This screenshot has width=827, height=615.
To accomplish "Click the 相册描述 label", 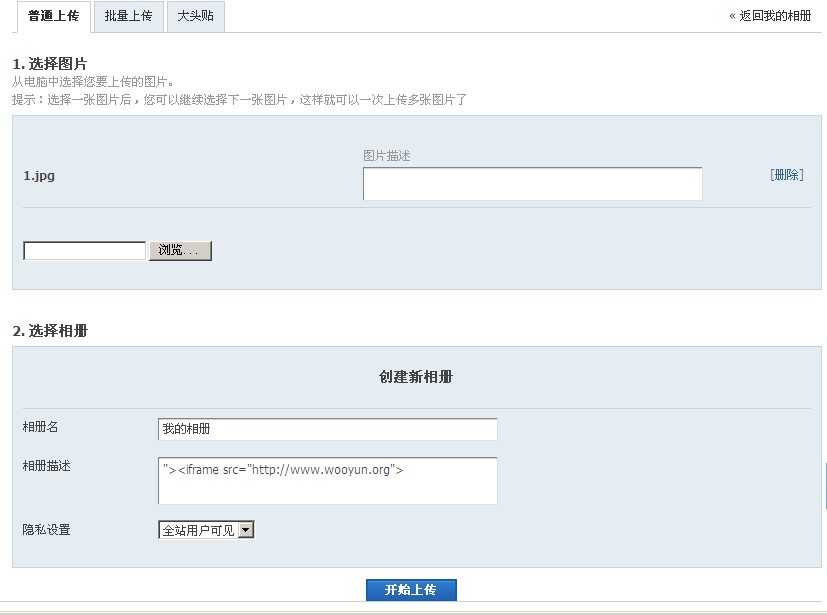I will coord(46,466).
